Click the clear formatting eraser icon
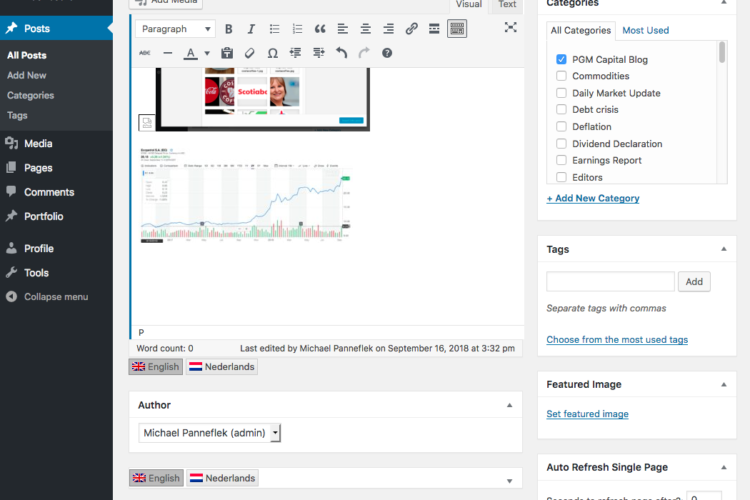 point(250,52)
